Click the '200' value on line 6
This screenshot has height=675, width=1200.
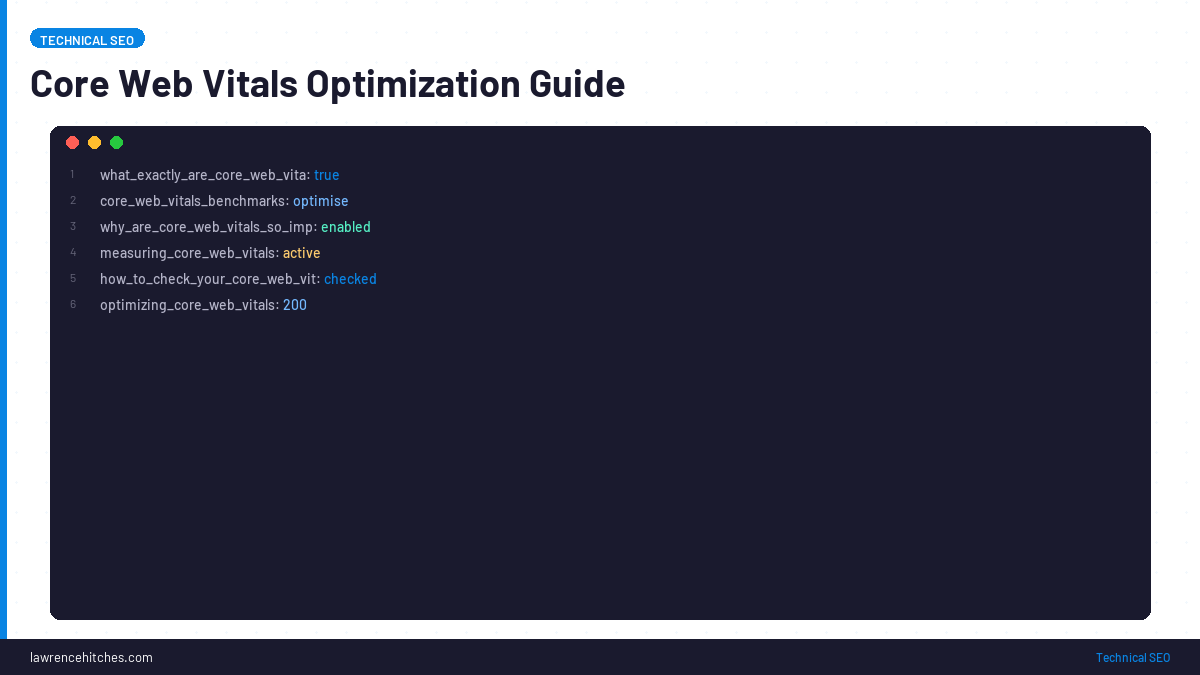pos(294,304)
